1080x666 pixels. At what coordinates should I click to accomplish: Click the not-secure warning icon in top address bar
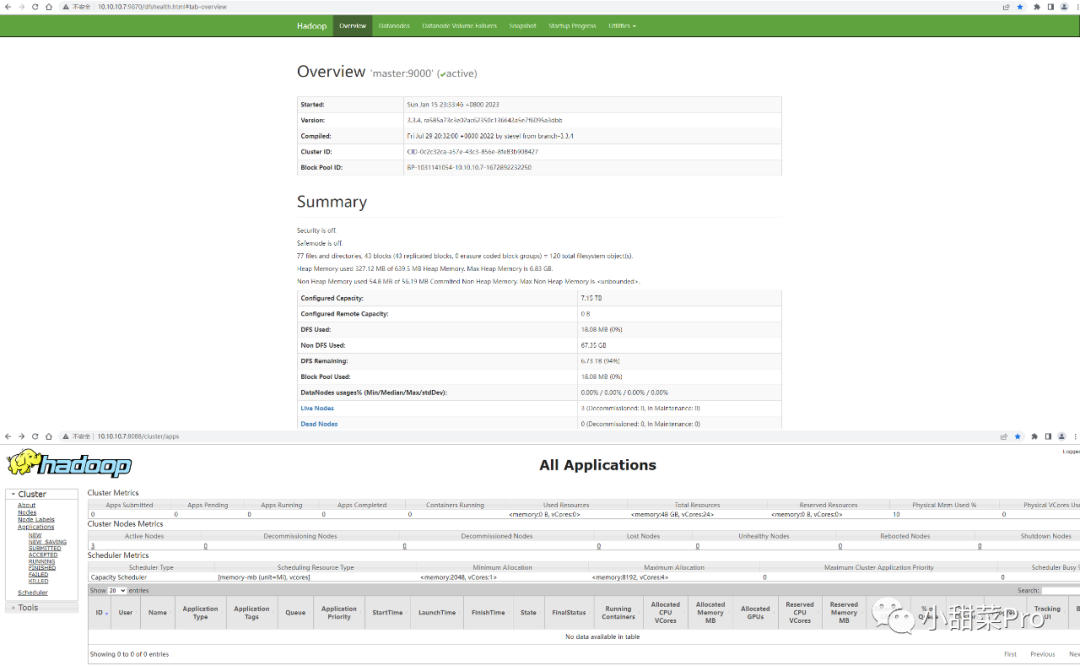[x=65, y=7]
